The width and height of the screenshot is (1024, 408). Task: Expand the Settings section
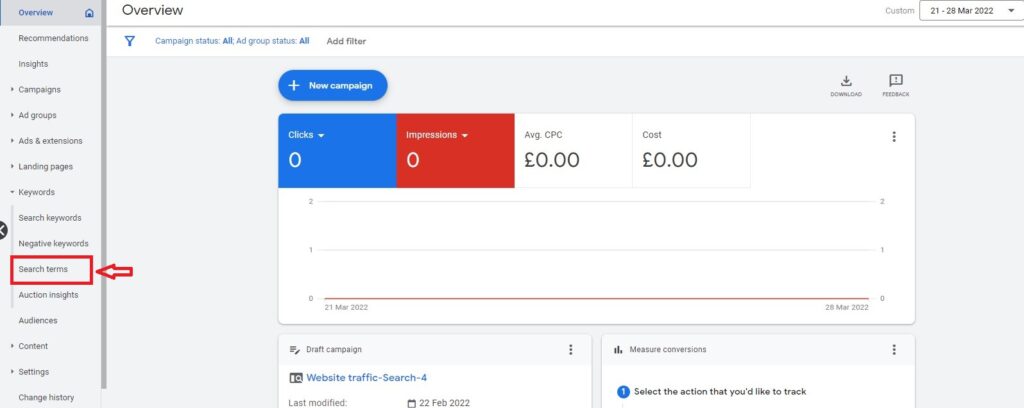click(x=12, y=371)
